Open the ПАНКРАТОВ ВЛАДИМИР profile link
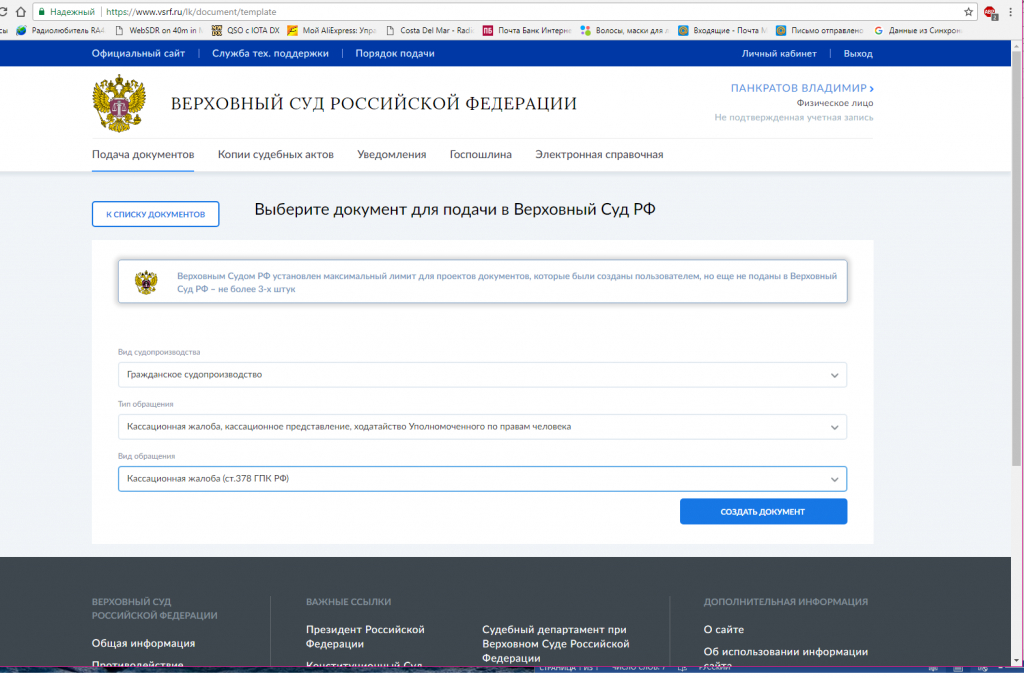 (x=802, y=89)
